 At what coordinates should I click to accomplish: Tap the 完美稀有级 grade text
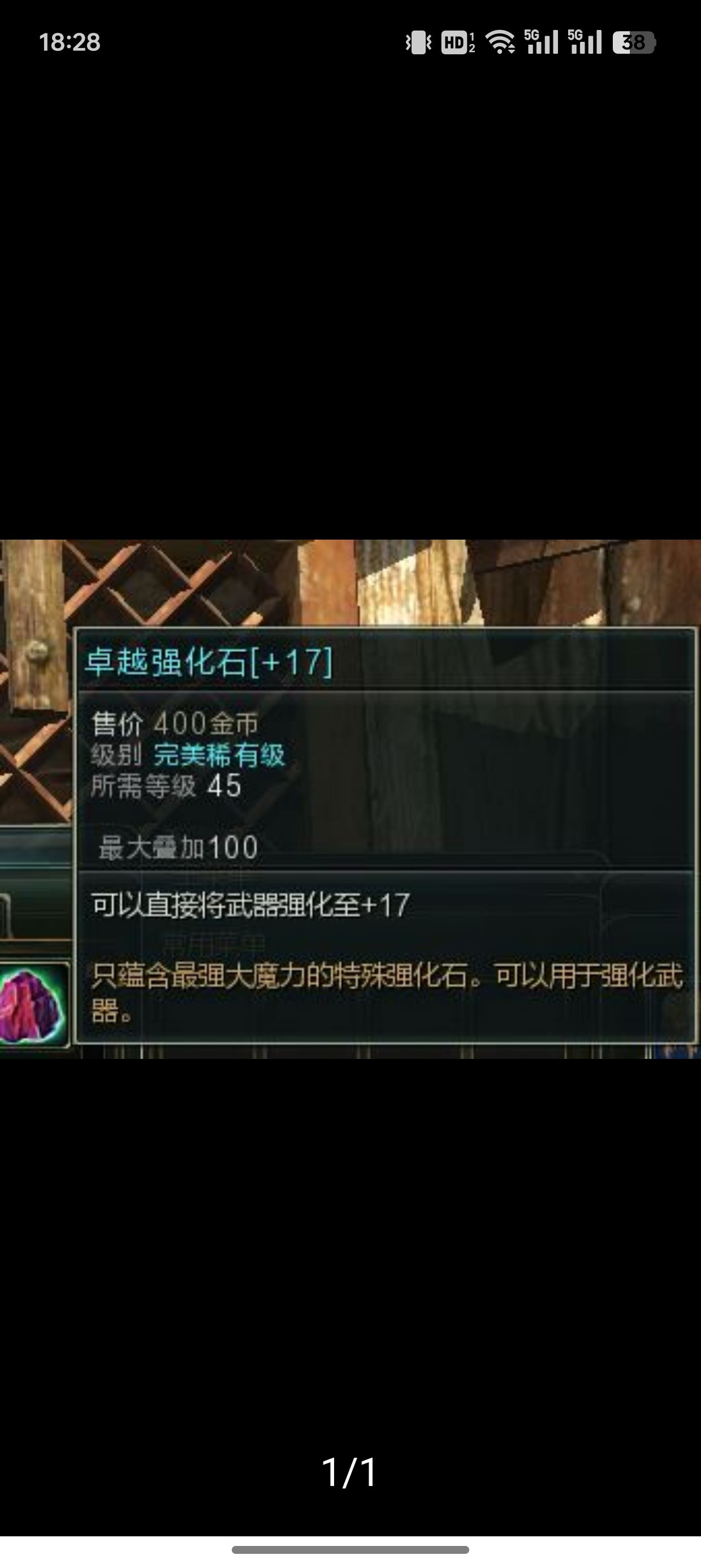pos(219,755)
